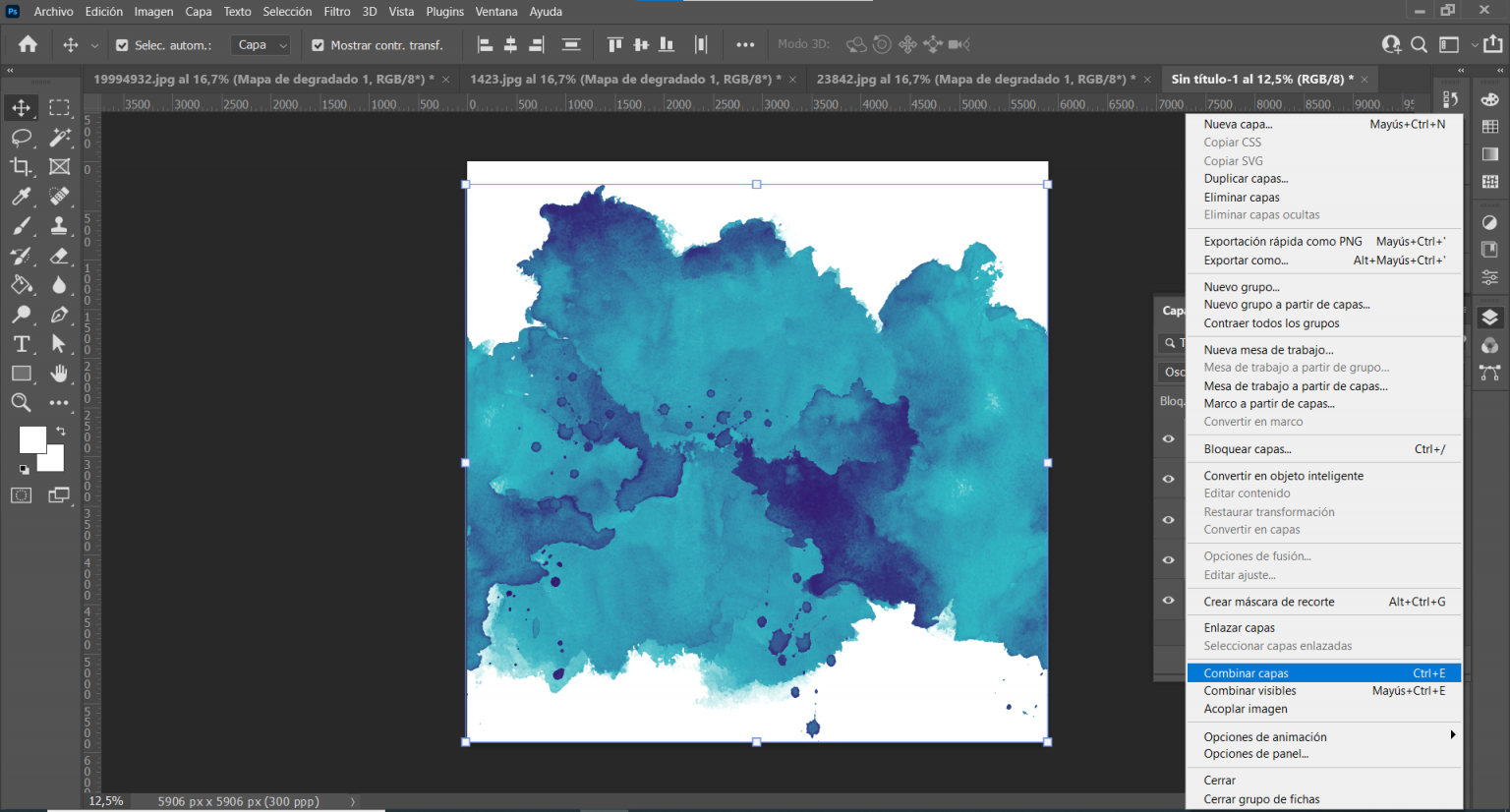Viewport: 1510px width, 812px height.
Task: Click the background color swatch
Action: click(x=54, y=461)
